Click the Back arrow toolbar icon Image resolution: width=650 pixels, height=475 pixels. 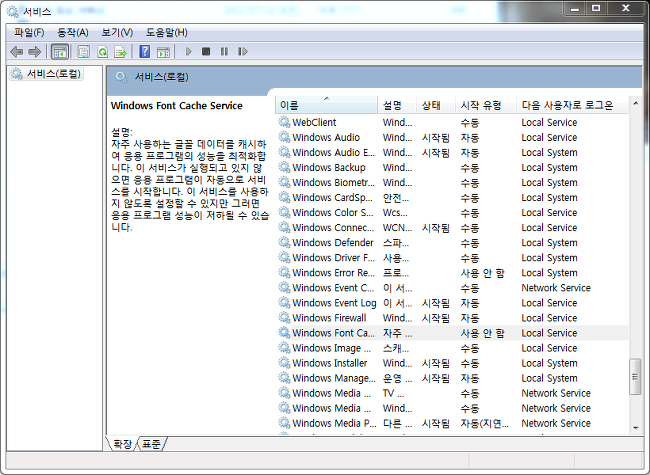point(17,52)
